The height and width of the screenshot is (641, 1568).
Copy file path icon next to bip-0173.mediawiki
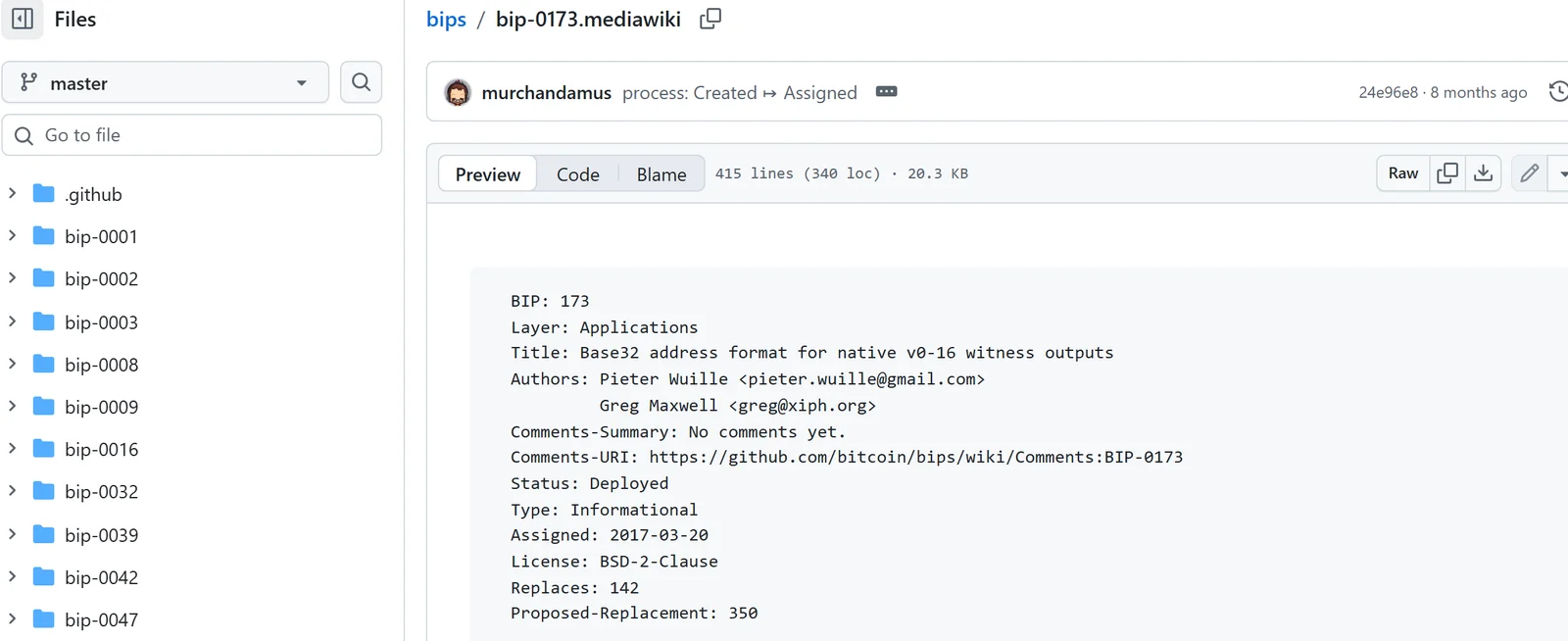pos(710,19)
